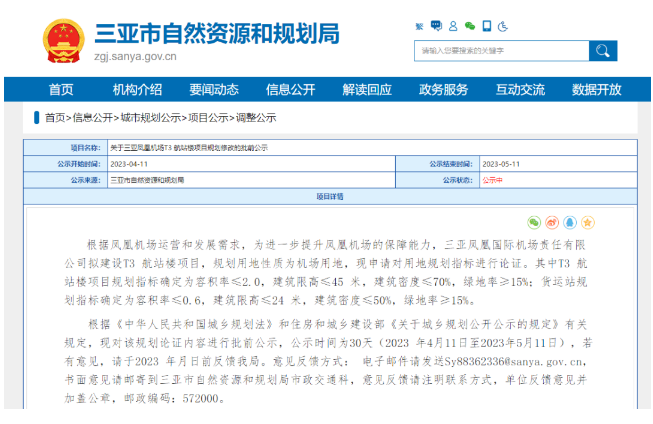Share article via red Weibo icon

pos(552,222)
